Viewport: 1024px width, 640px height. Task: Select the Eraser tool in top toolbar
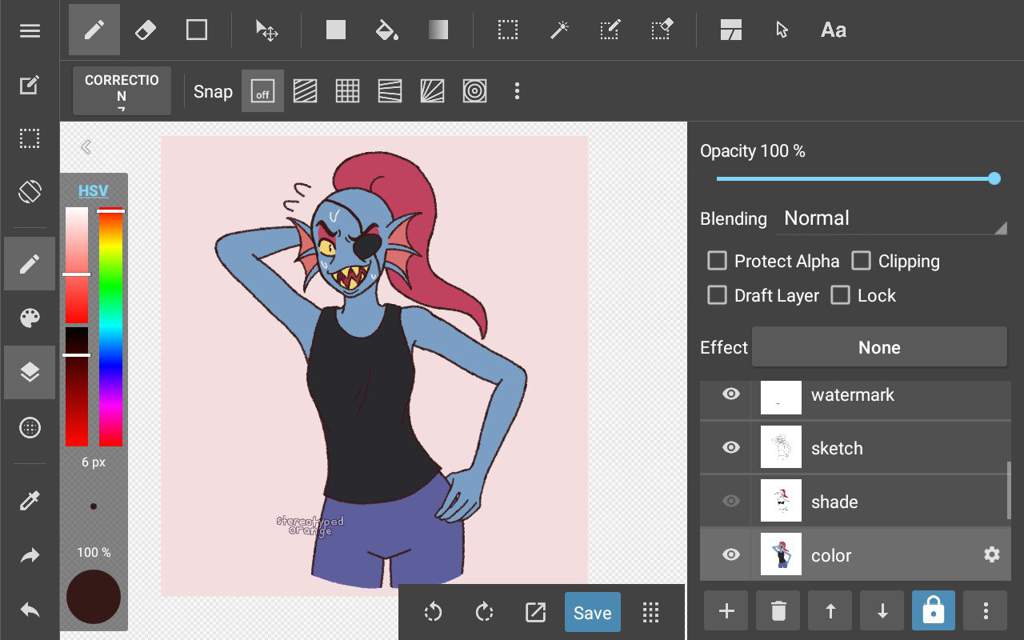(145, 30)
